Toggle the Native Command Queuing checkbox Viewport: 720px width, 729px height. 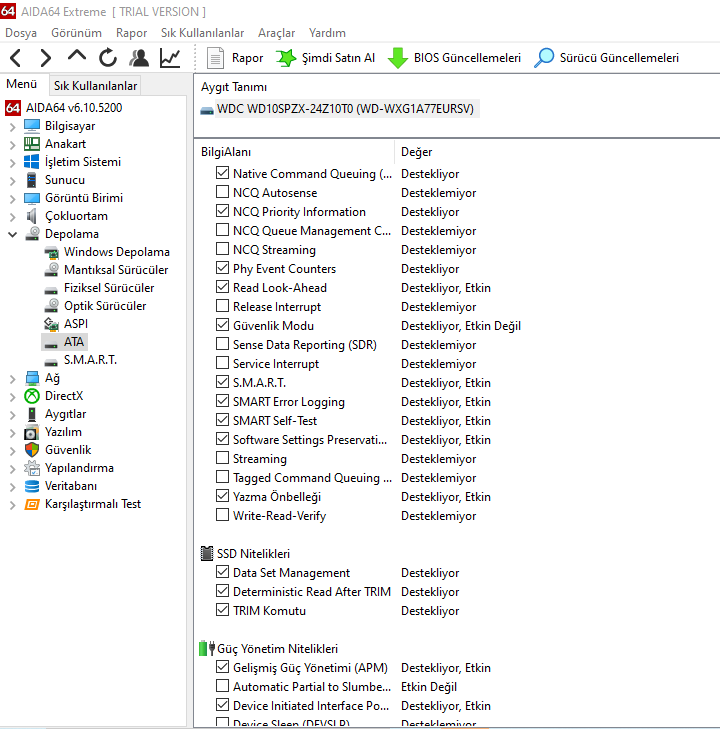pyautogui.click(x=222, y=173)
